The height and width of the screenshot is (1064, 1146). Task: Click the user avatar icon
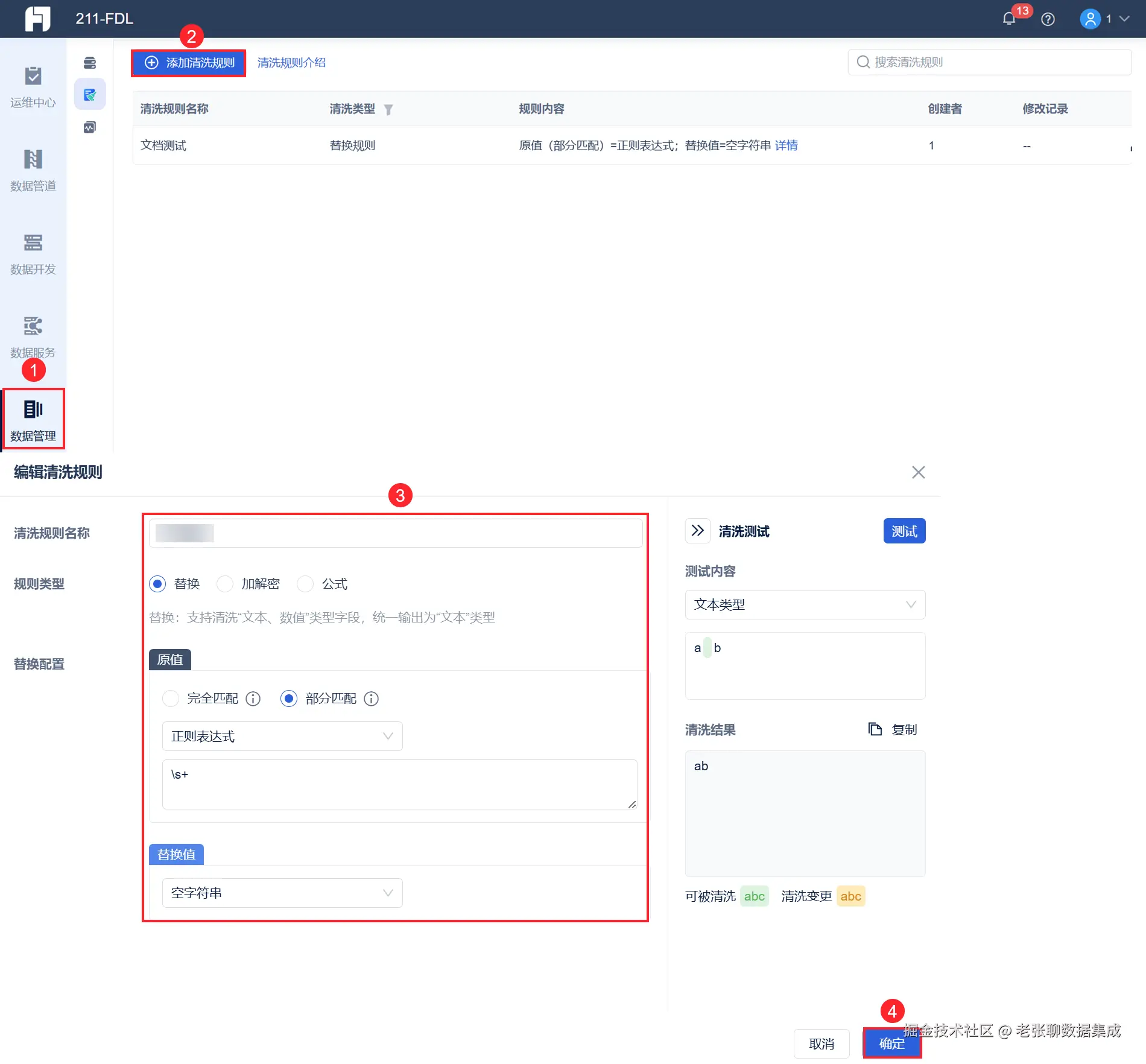[x=1090, y=19]
